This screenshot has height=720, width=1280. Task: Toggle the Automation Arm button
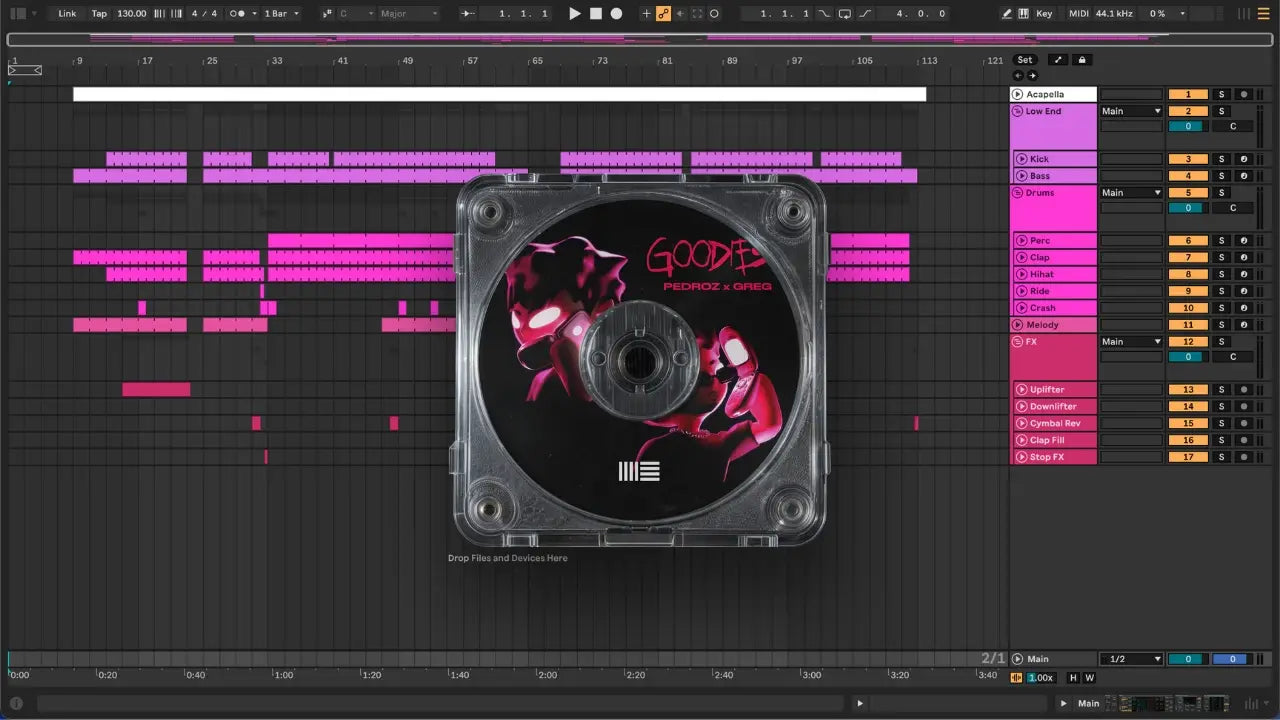pos(662,14)
